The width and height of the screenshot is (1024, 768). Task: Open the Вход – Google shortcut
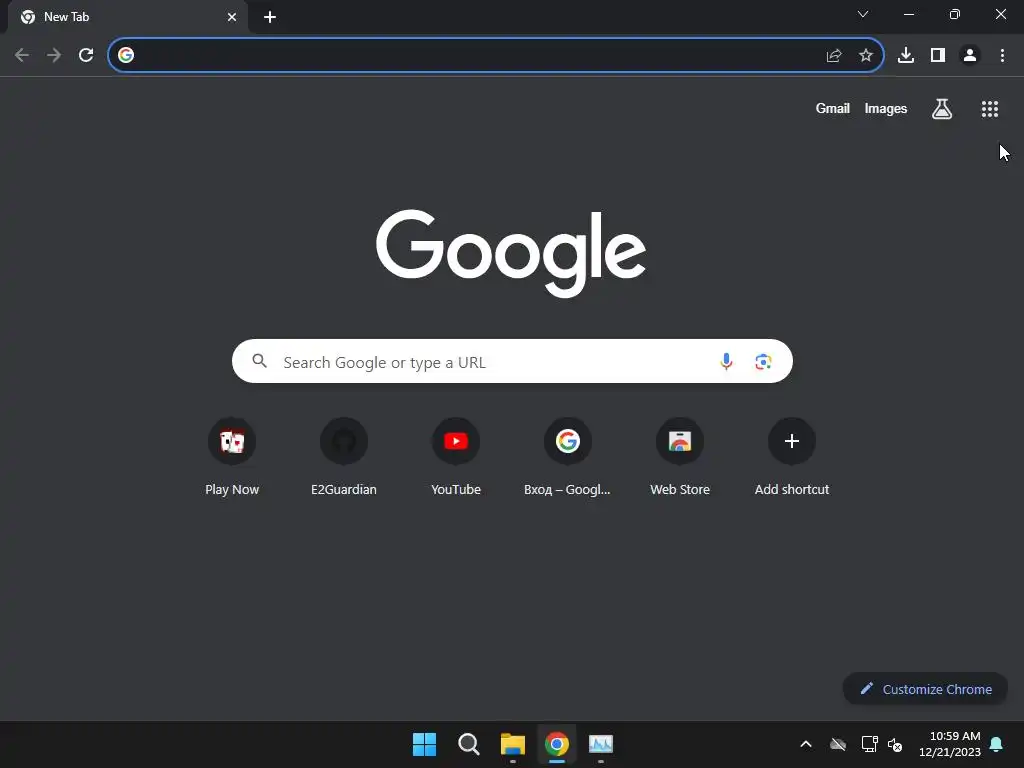568,456
